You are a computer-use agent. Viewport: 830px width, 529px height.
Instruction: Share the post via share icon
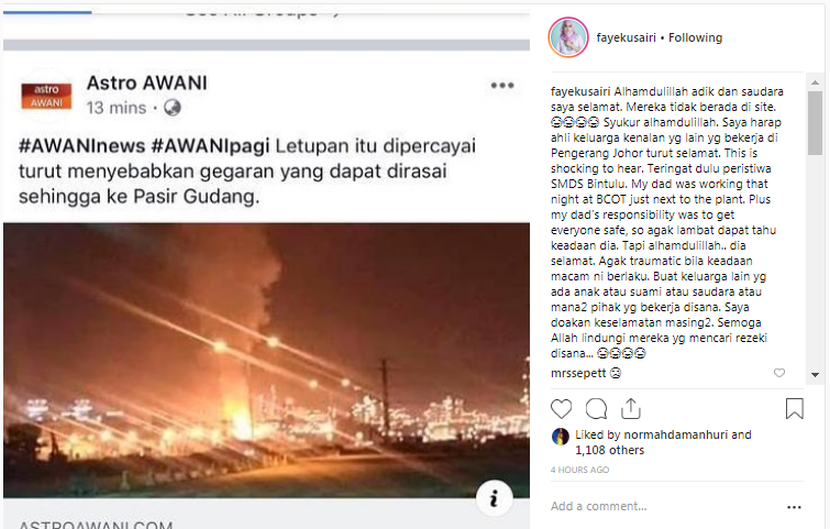(630, 408)
